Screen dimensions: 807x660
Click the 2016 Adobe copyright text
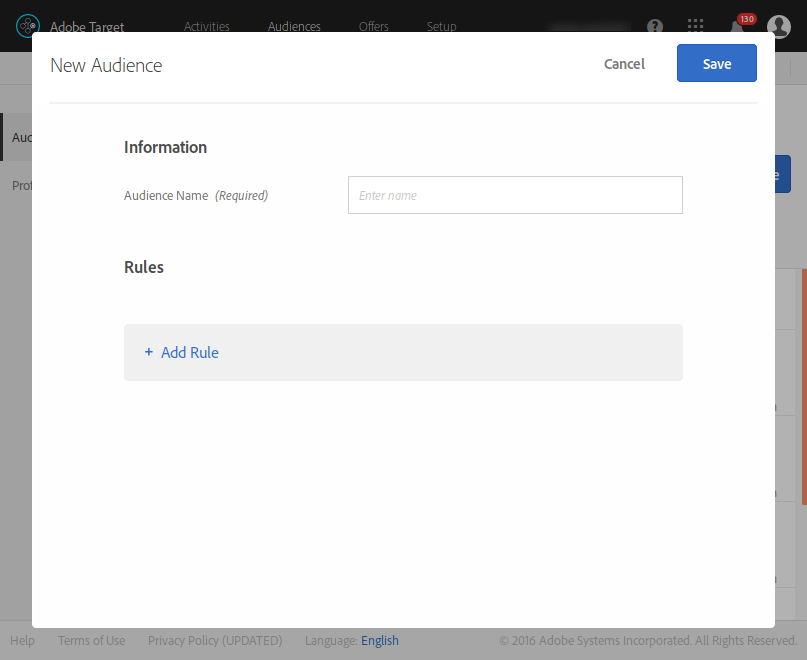coord(648,640)
